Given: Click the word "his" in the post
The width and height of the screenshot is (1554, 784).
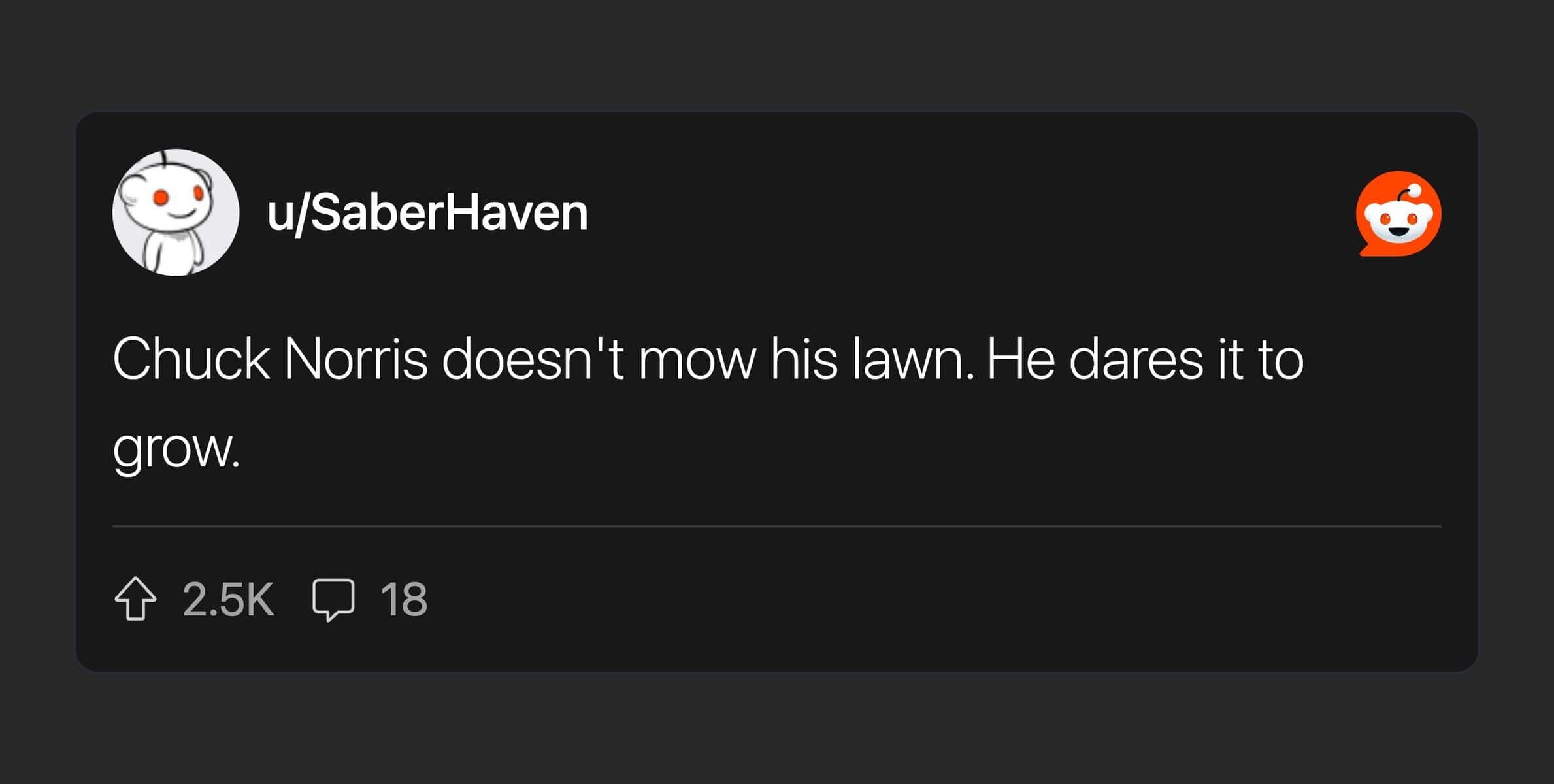Looking at the screenshot, I should [x=804, y=359].
